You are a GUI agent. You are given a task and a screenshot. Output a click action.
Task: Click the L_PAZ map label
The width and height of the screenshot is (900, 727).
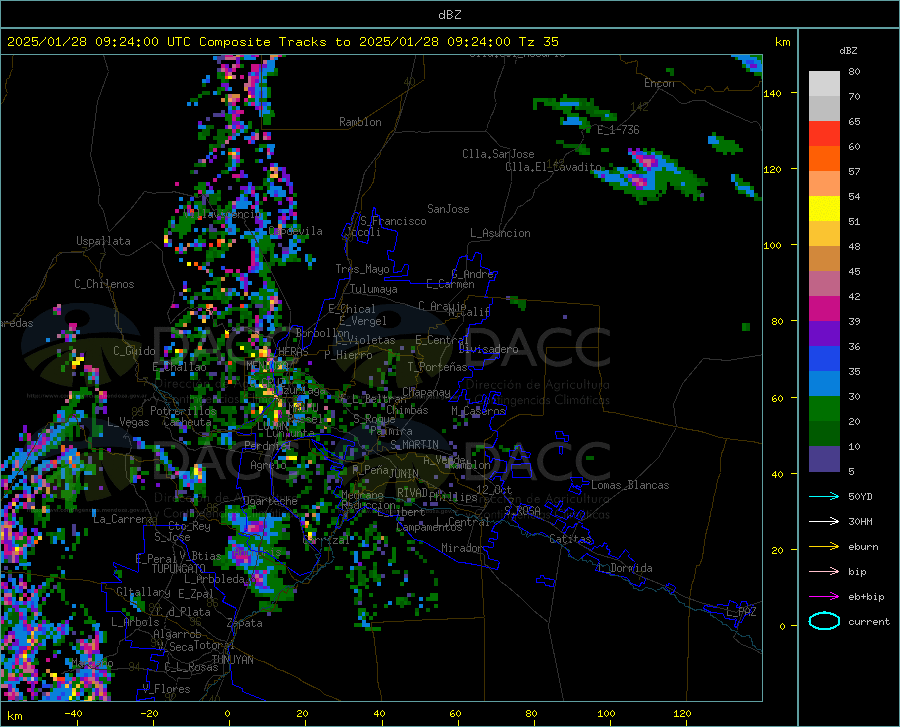point(741,612)
